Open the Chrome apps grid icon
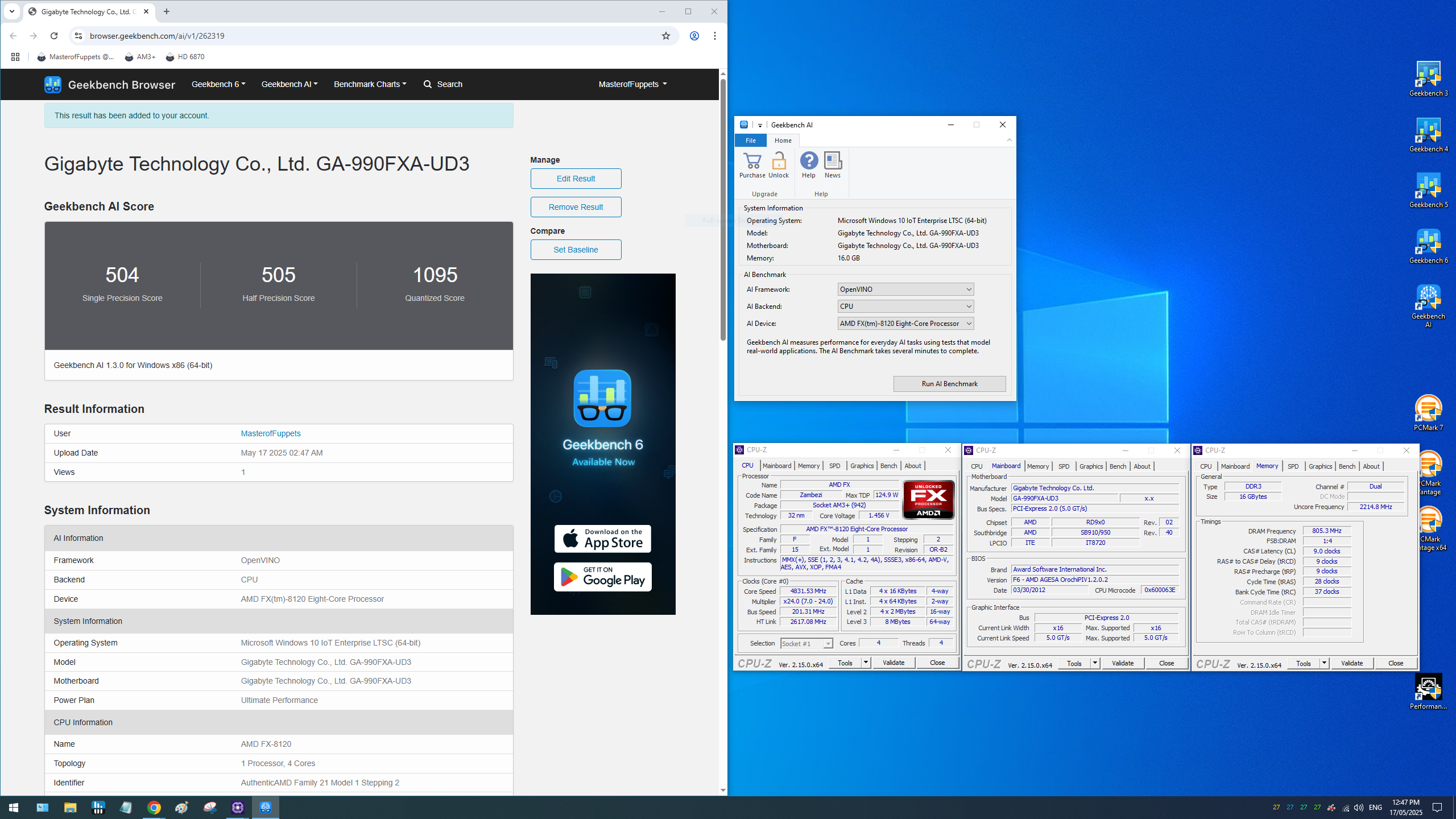1456x819 pixels. 15,57
